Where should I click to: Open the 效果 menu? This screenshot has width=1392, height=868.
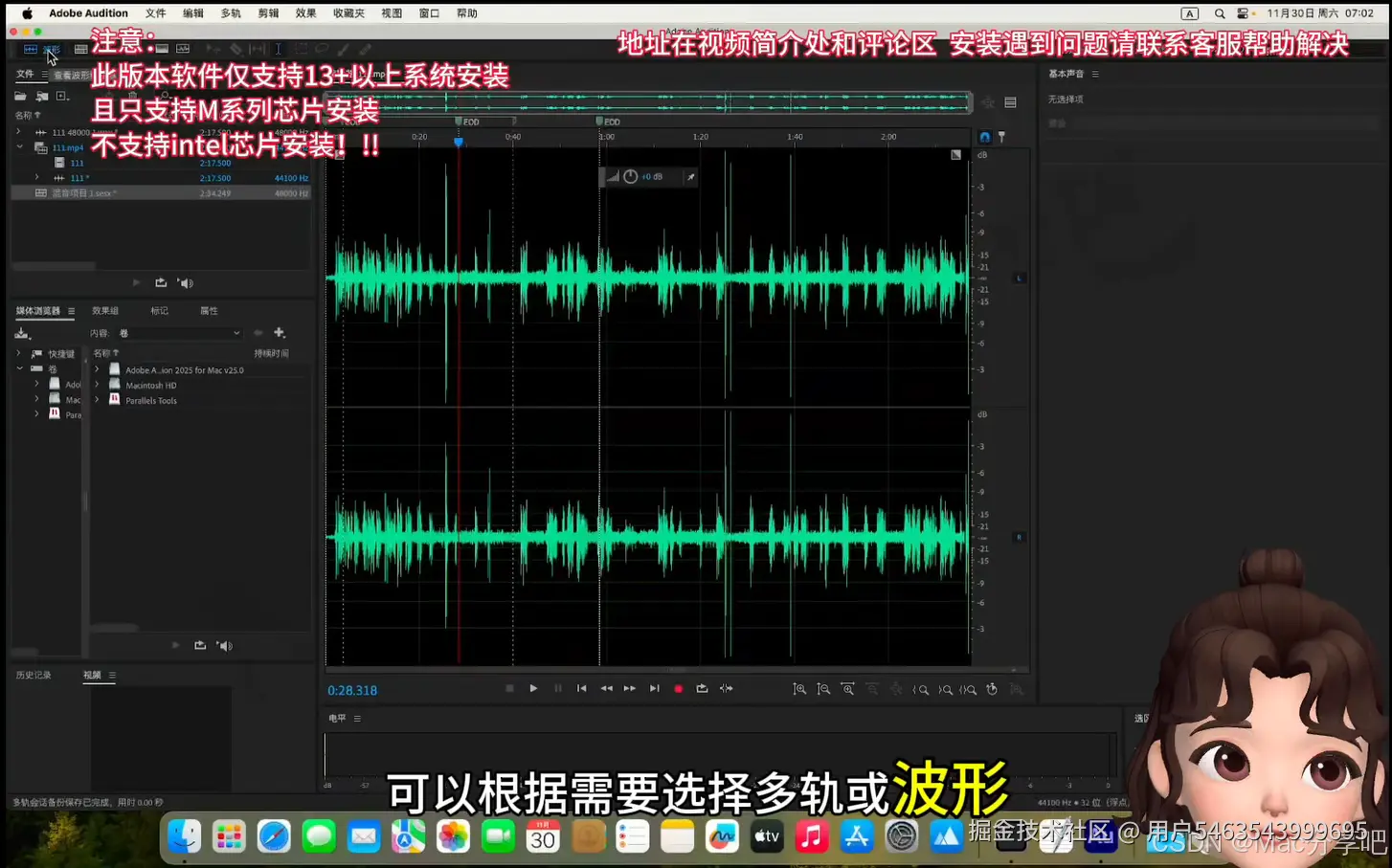(305, 13)
